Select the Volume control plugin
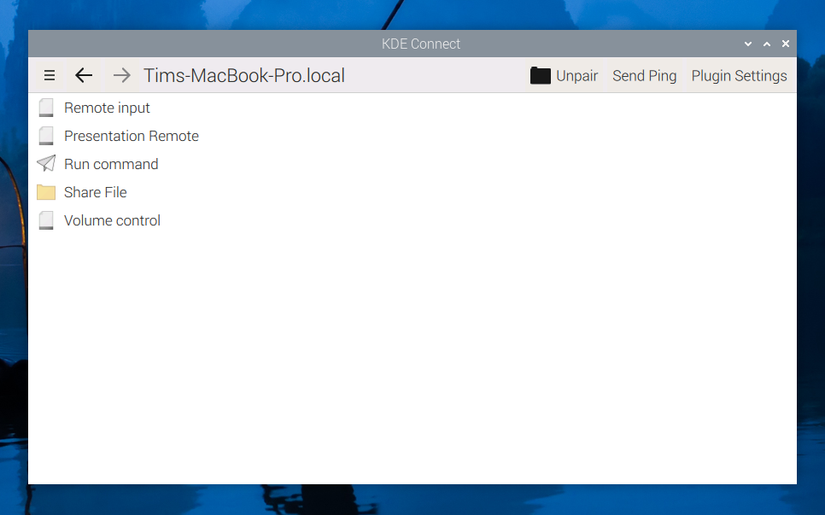The width and height of the screenshot is (825, 515). click(x=112, y=220)
